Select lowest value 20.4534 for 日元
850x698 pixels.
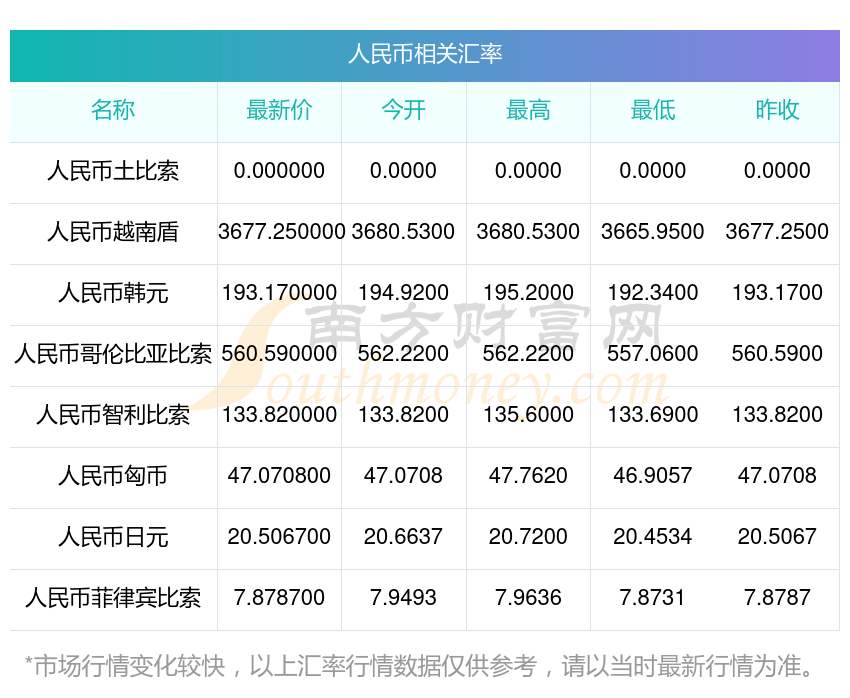[x=653, y=537]
